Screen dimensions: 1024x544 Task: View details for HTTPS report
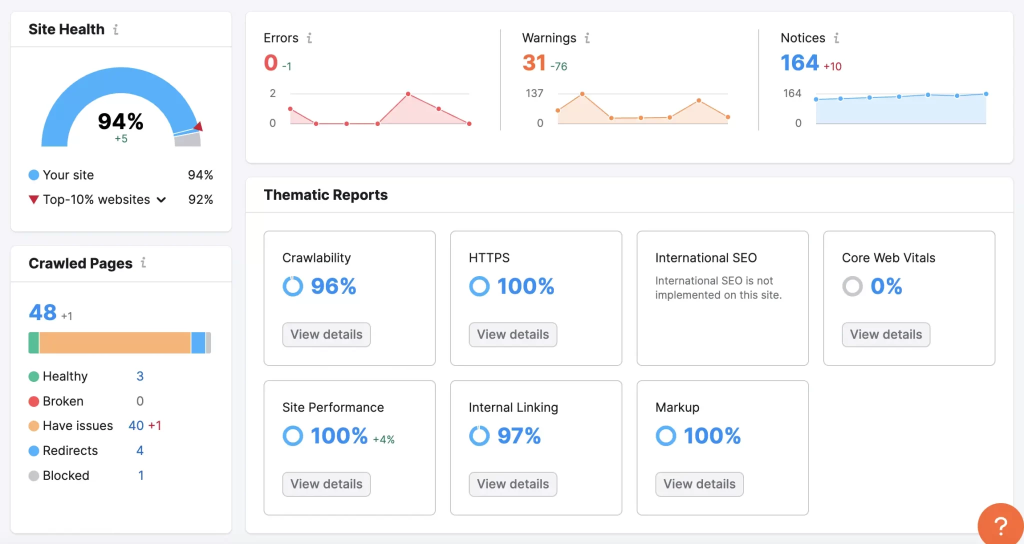click(x=513, y=334)
